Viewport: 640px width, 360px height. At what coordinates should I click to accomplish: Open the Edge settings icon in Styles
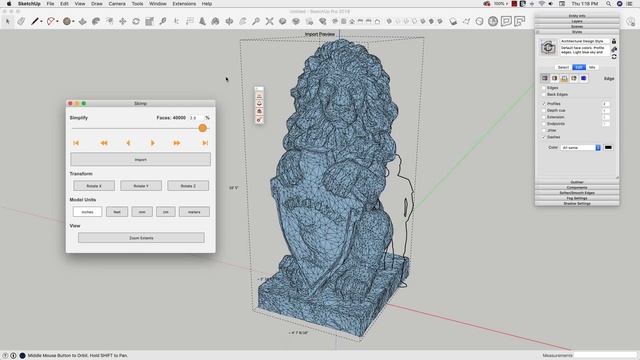coord(545,78)
